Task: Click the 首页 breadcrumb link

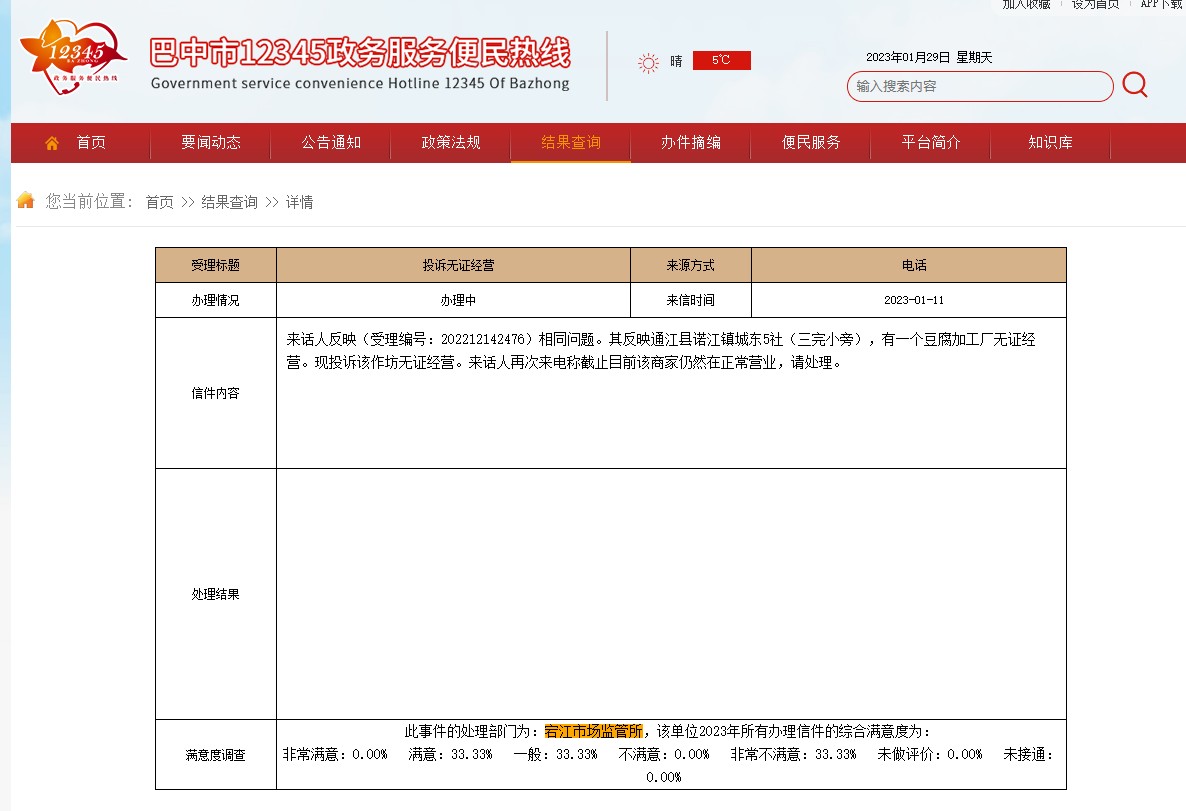Action: [x=160, y=202]
